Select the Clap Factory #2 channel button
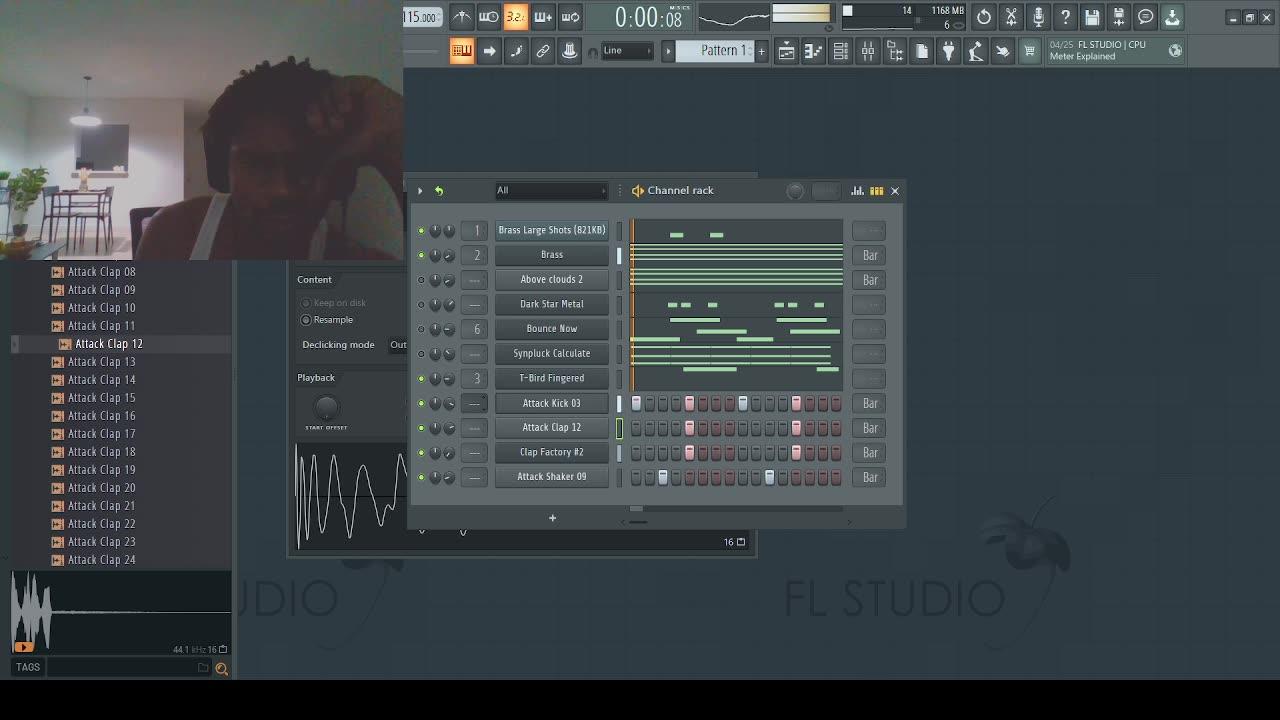 tap(552, 452)
